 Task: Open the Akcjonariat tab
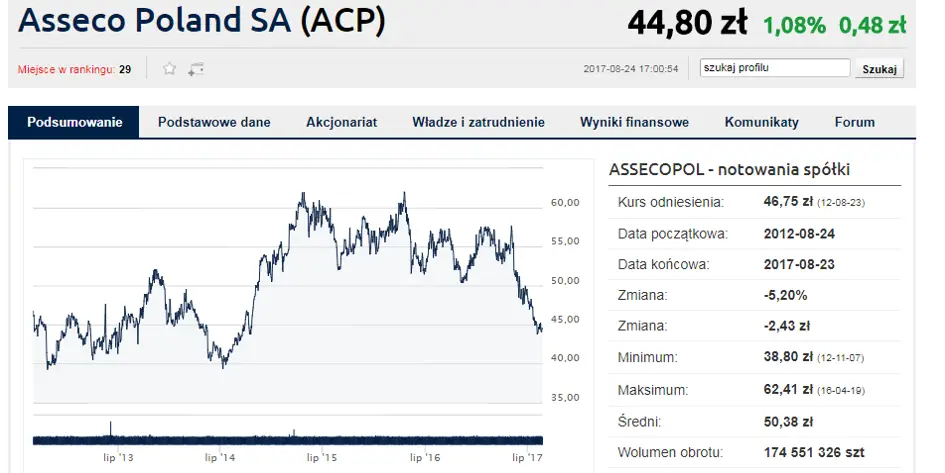pyautogui.click(x=341, y=123)
